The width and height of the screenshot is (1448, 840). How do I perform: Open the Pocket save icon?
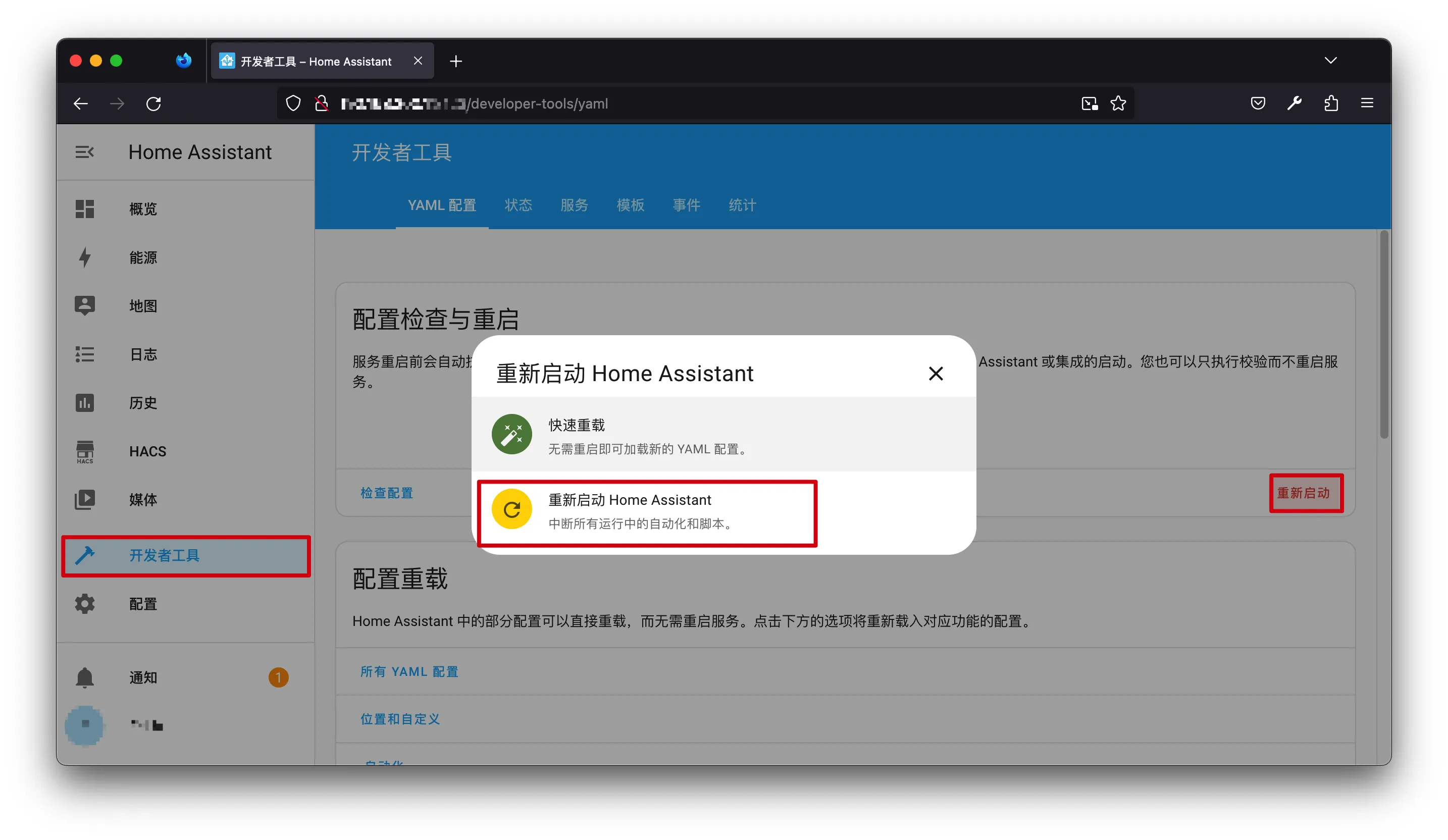tap(1258, 103)
